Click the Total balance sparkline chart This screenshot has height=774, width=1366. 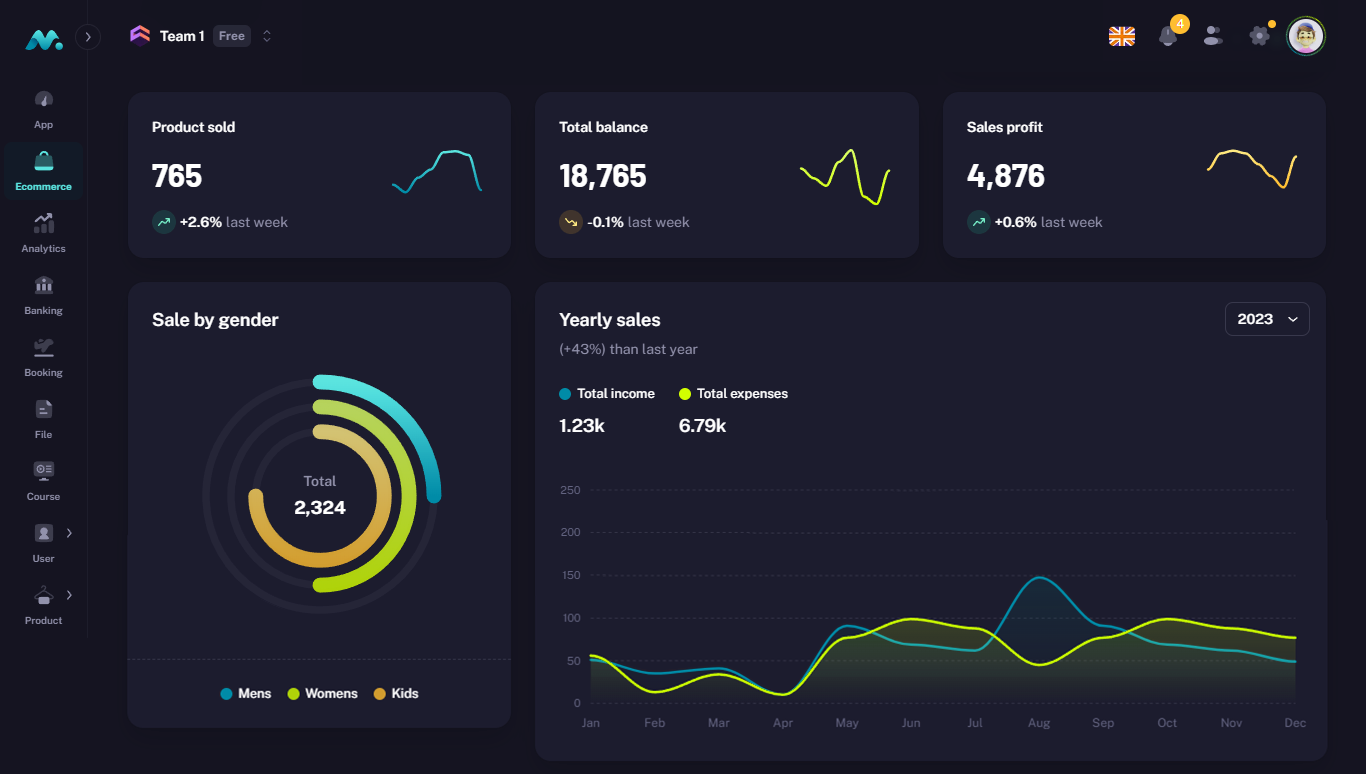pos(845,177)
